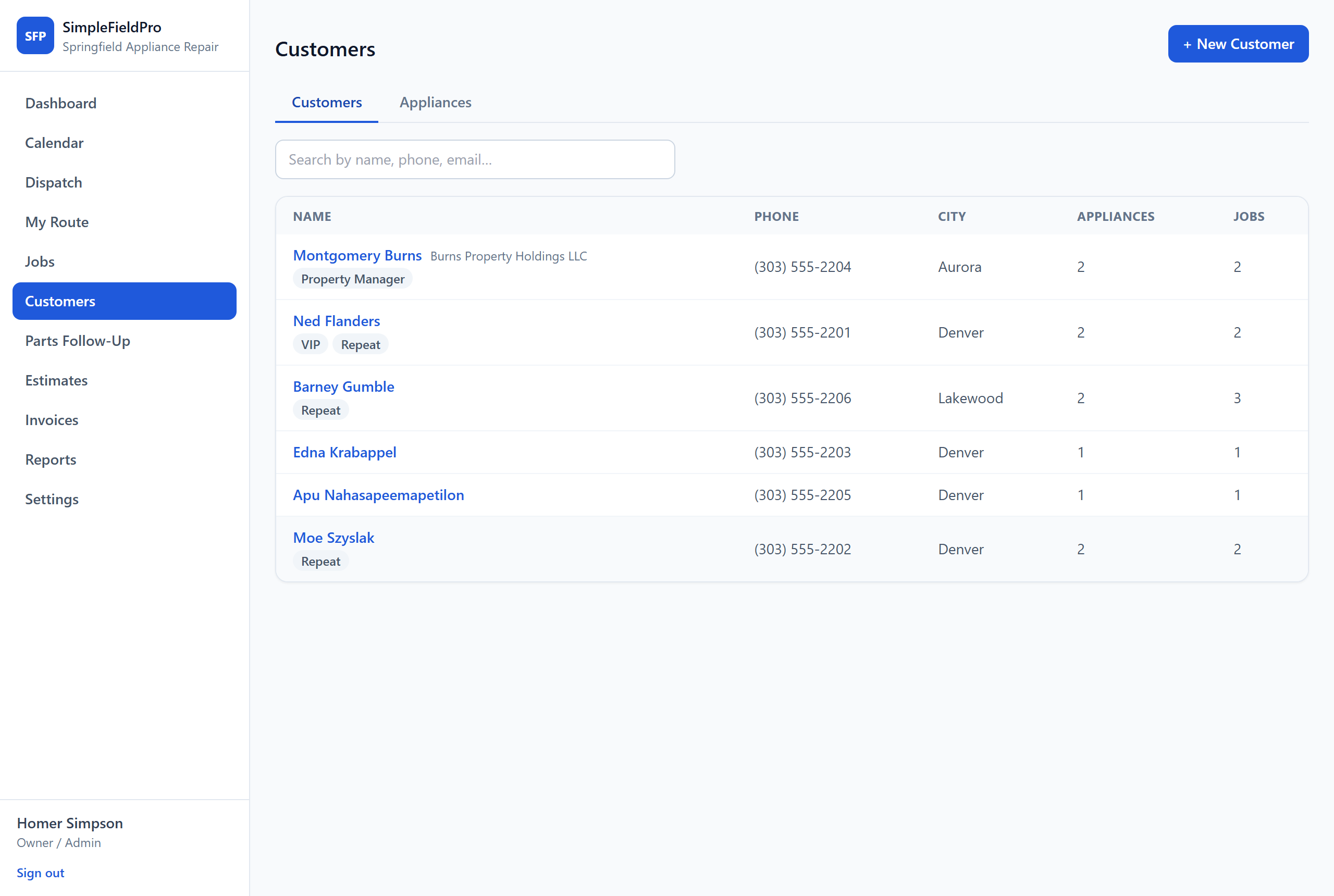Click the NAME column header
The height and width of the screenshot is (896, 1334).
click(x=312, y=217)
